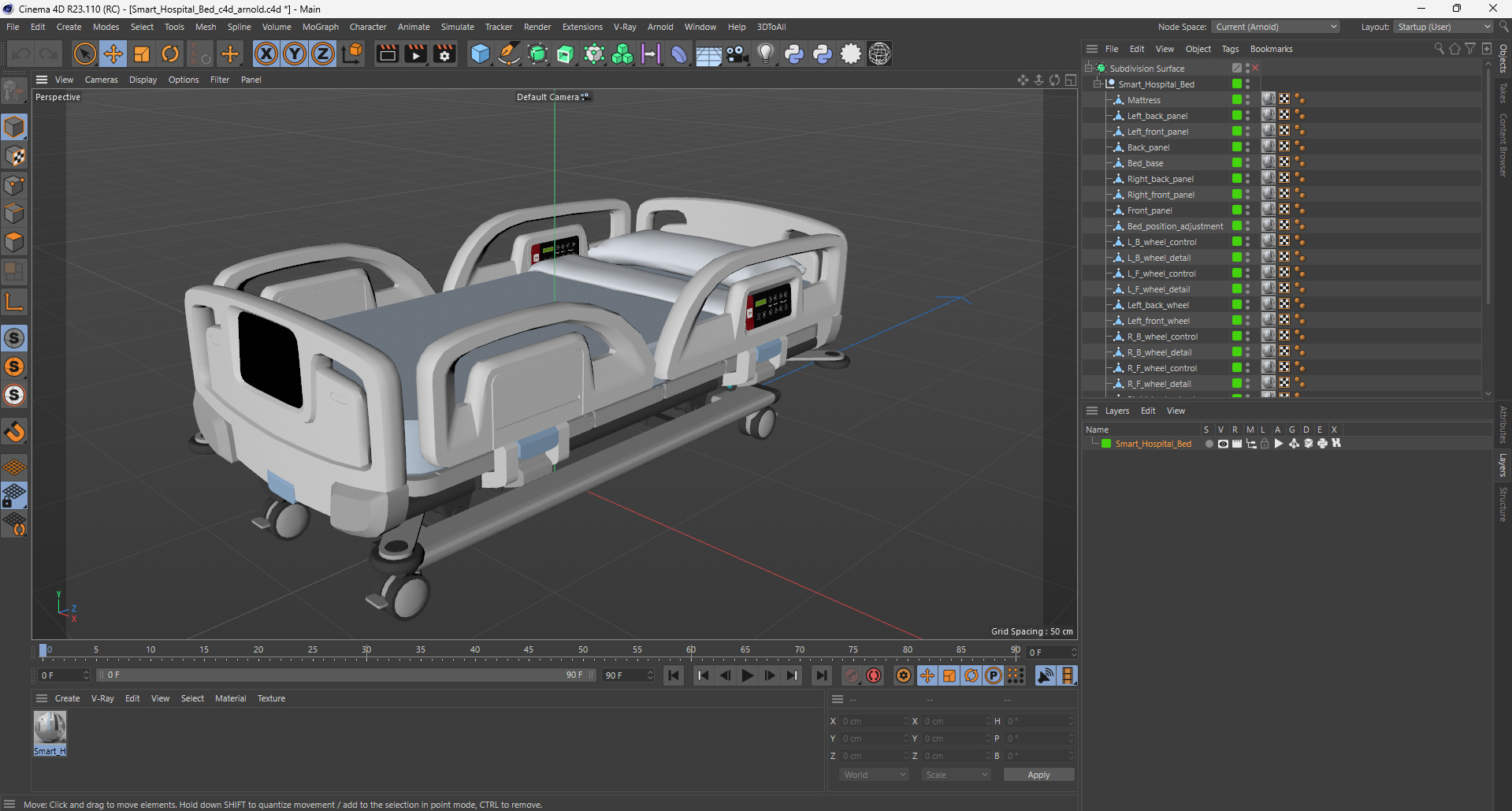The image size is (1512, 811).
Task: Collapse the Subdivision Surface hierarchy
Action: [x=1089, y=69]
